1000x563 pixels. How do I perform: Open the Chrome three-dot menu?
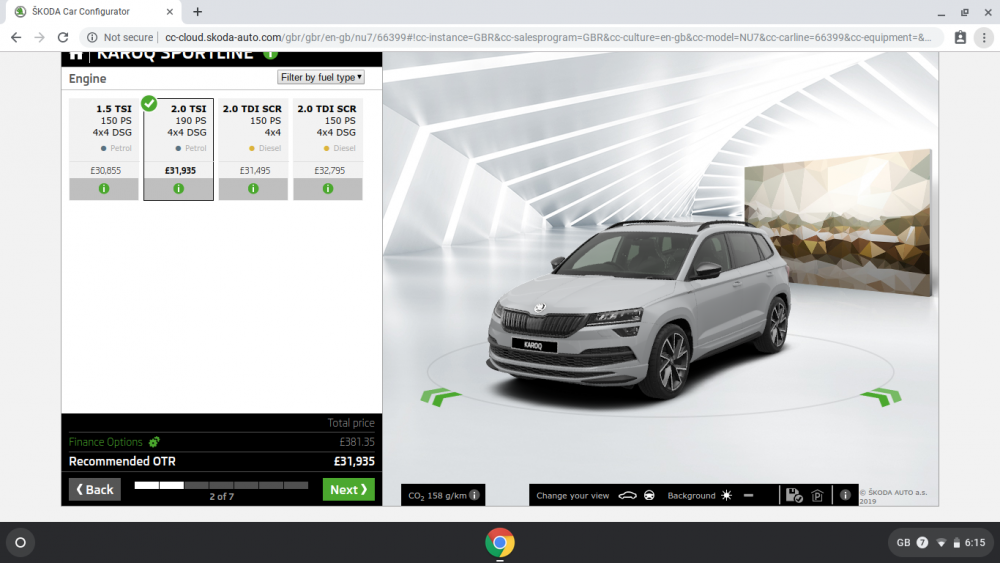(x=984, y=38)
